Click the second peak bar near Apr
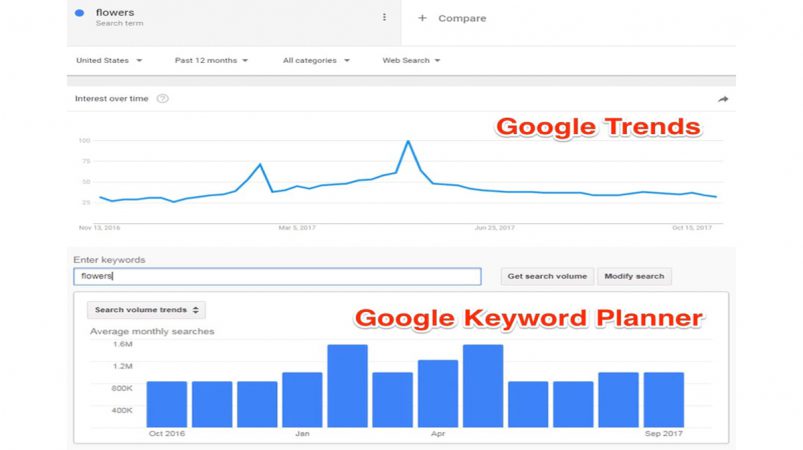Image resolution: width=803 pixels, height=450 pixels. tap(483, 385)
